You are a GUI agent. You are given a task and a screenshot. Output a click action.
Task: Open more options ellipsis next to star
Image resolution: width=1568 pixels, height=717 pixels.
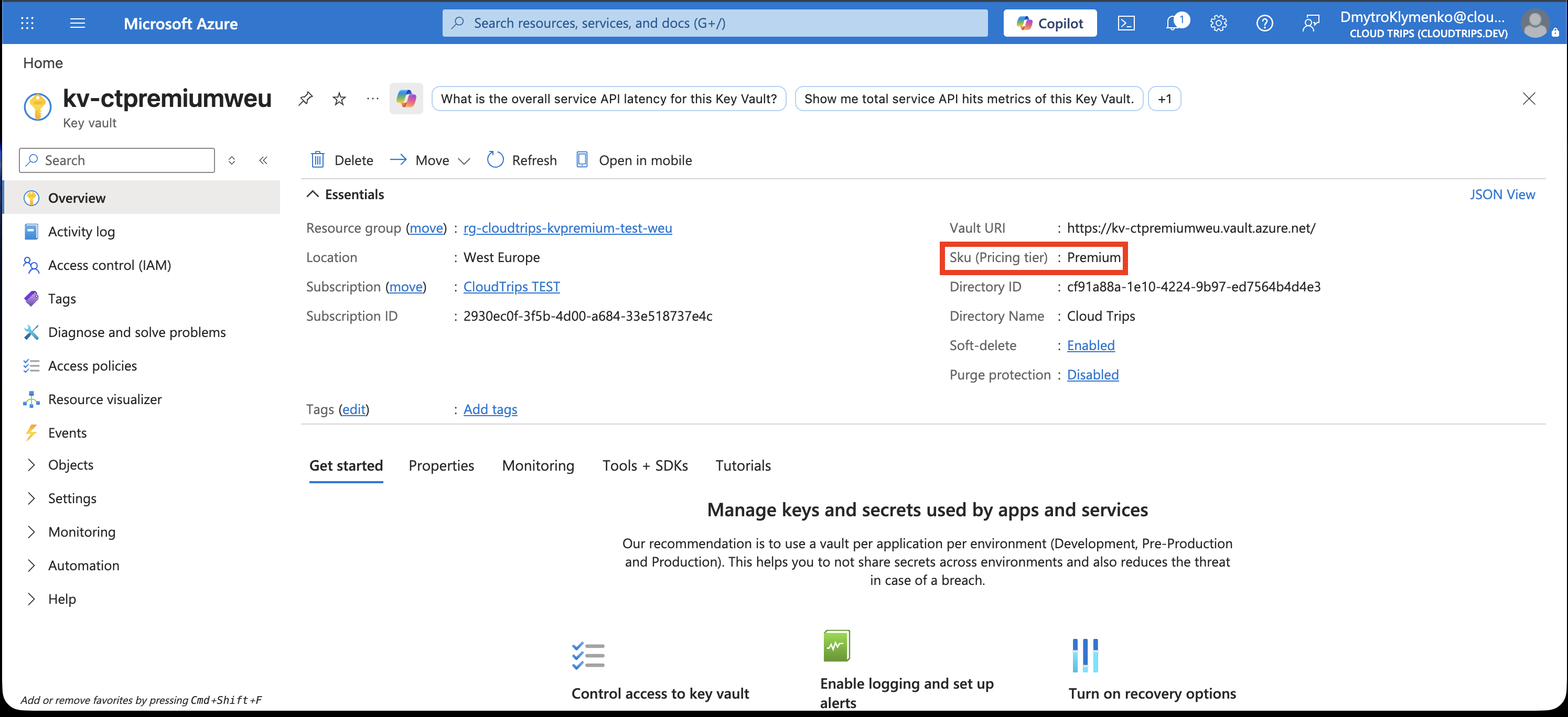click(372, 99)
